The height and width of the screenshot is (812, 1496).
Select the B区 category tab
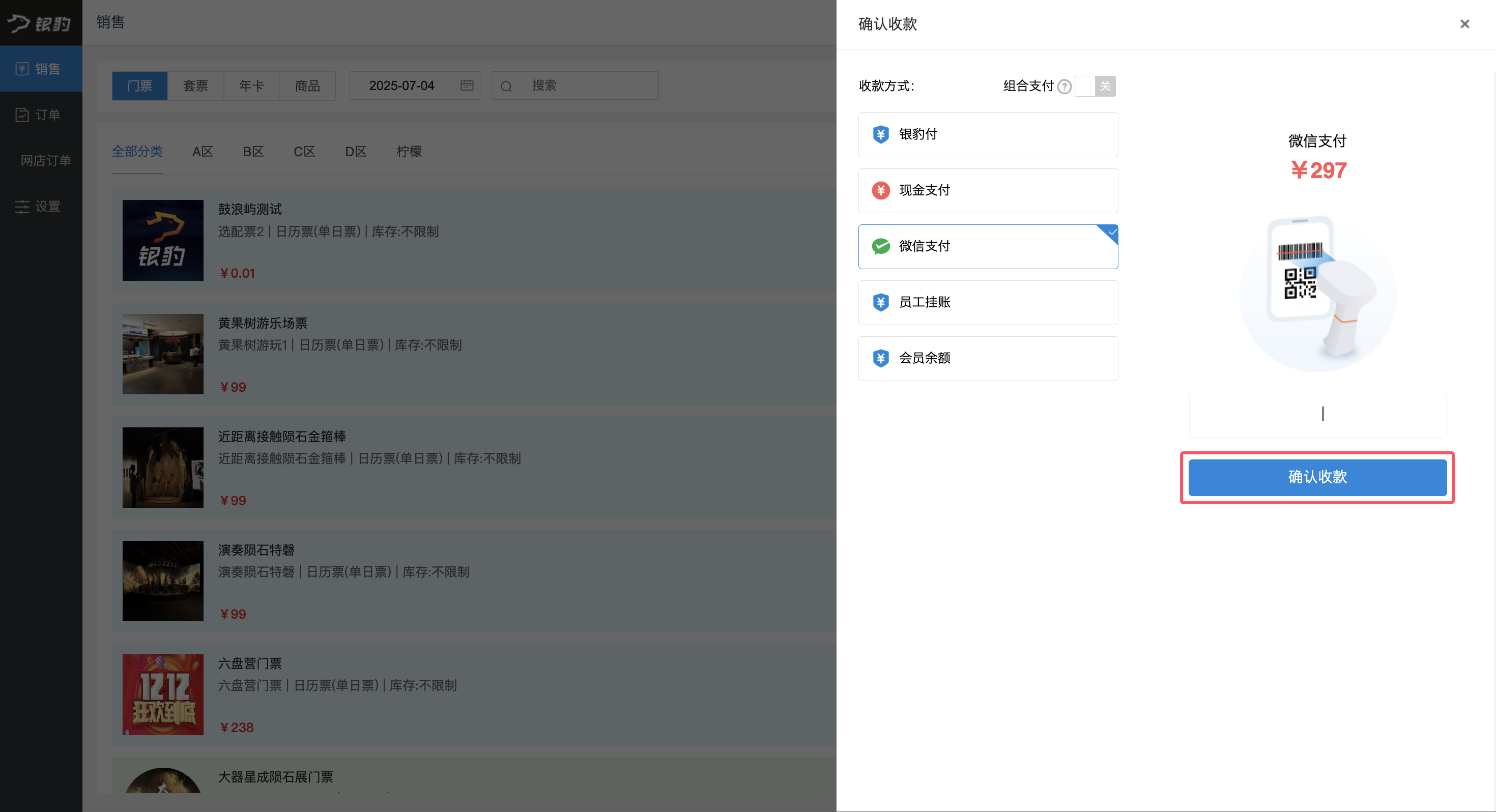[253, 152]
